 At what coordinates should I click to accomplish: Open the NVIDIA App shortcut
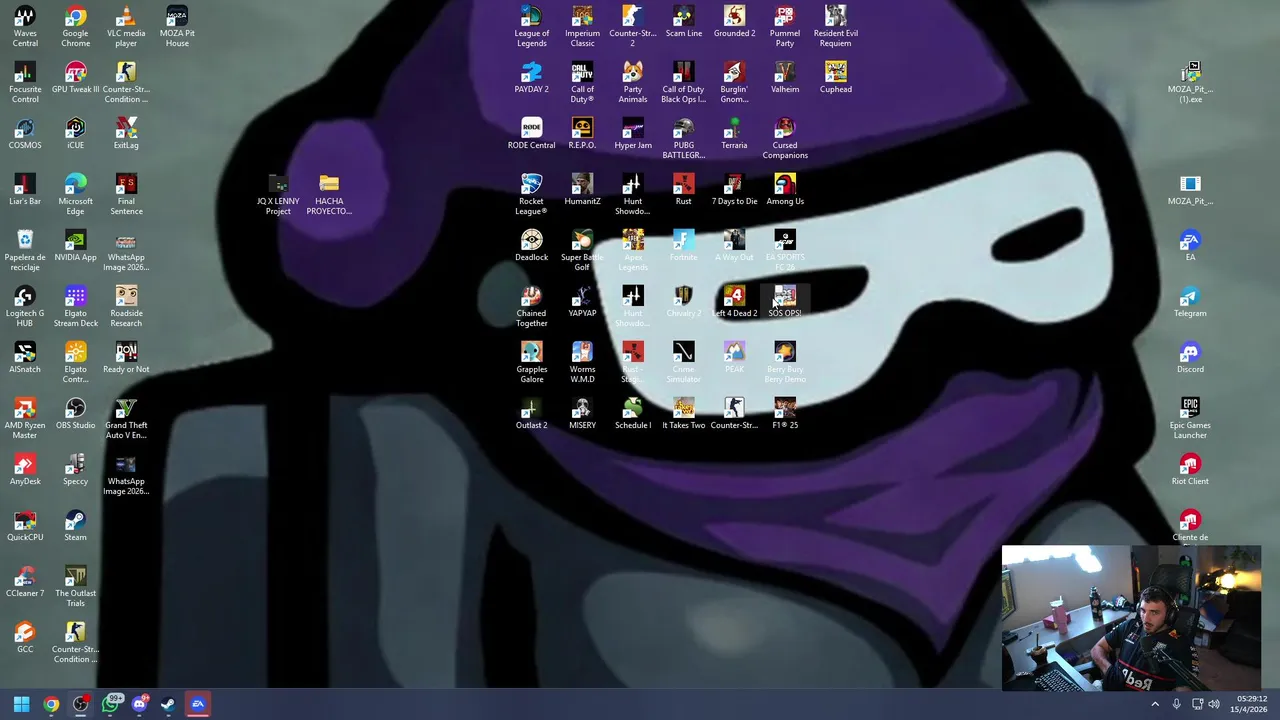pyautogui.click(x=76, y=245)
